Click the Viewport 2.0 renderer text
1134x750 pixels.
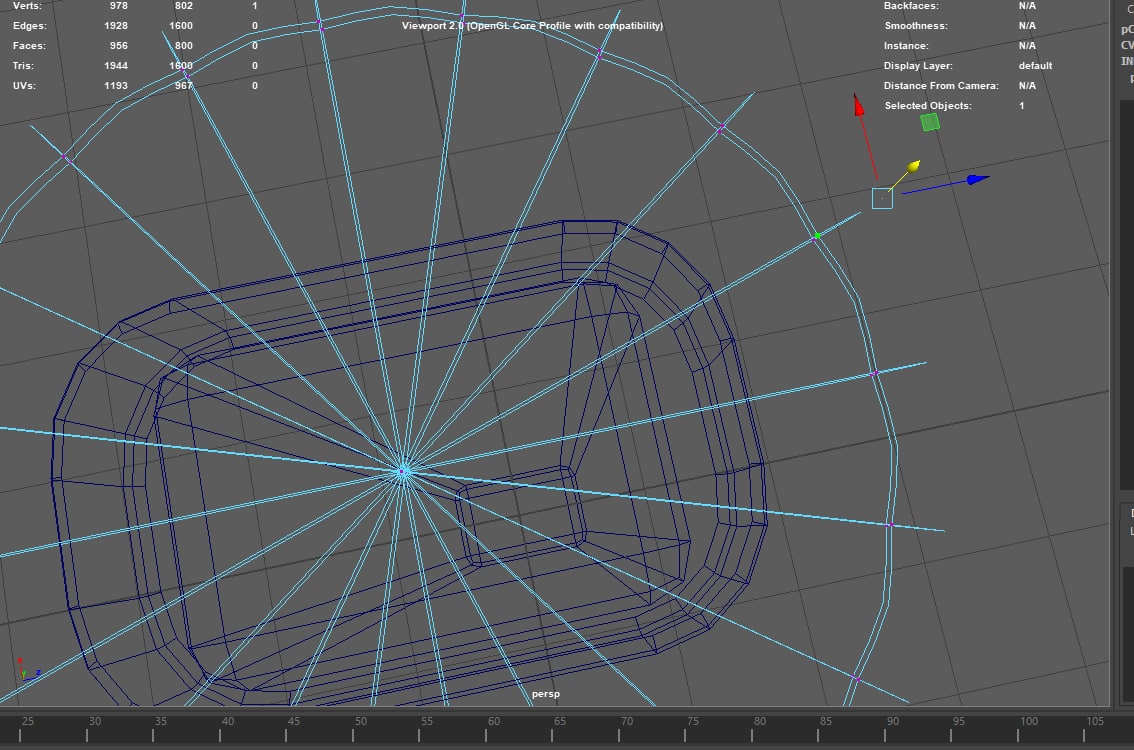(532, 25)
